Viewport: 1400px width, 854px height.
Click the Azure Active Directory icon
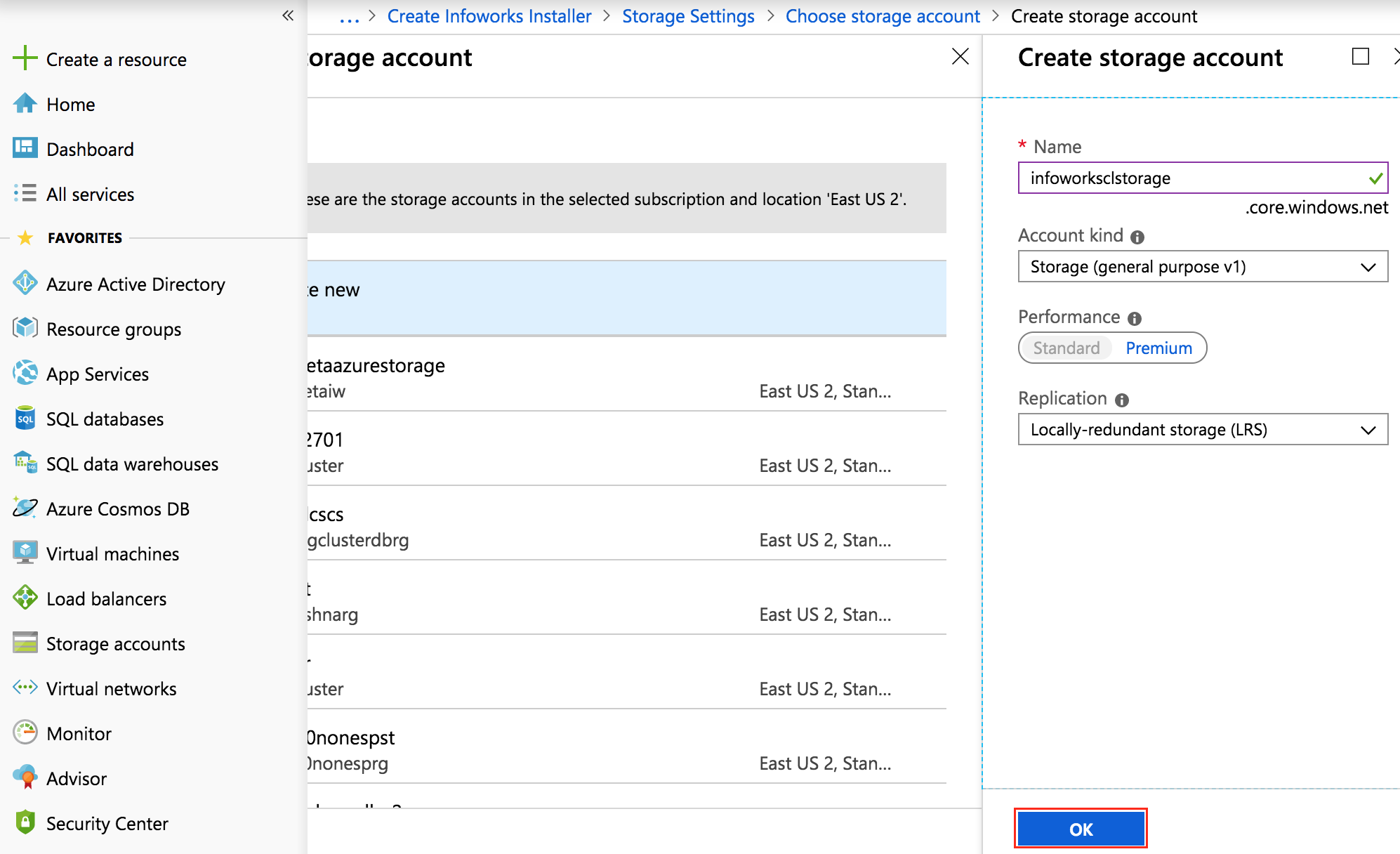click(x=25, y=283)
